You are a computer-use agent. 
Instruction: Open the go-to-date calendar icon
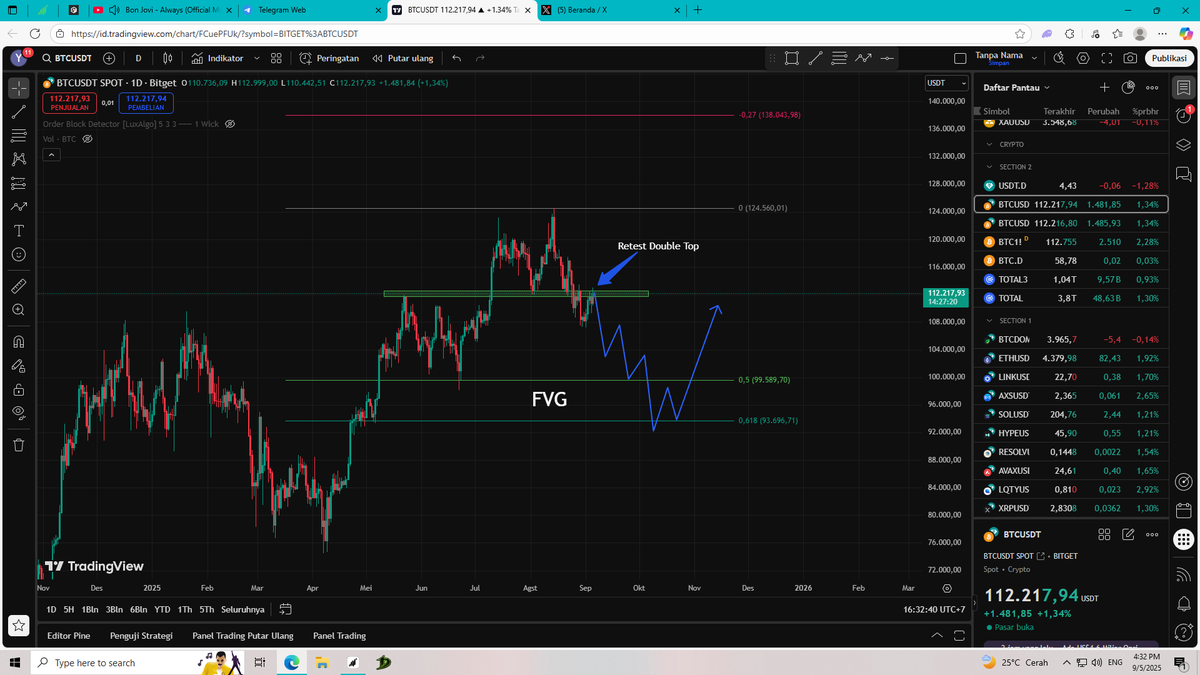(x=285, y=609)
